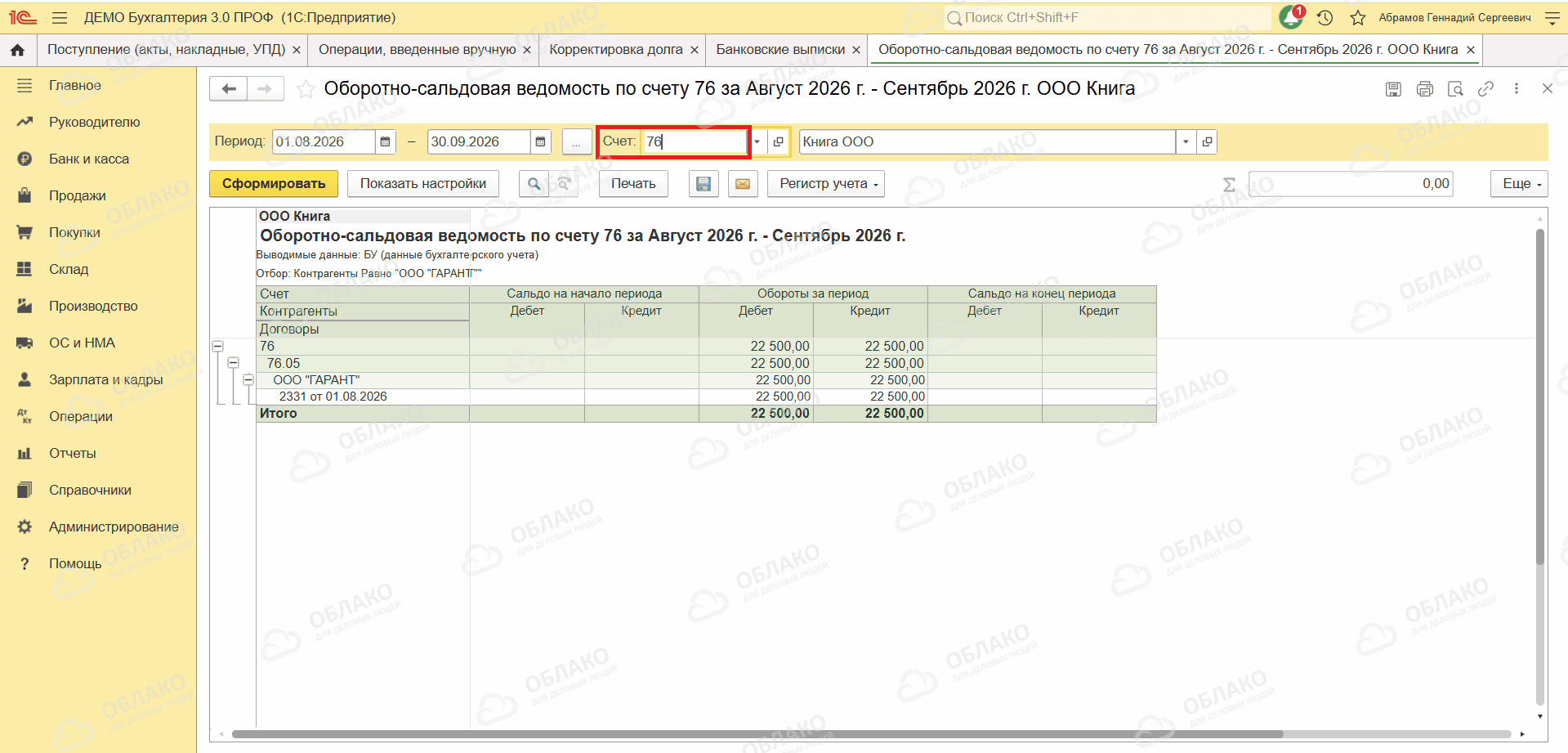Open the Отчеты section in sidebar
This screenshot has height=753, width=1568.
pyautogui.click(x=72, y=453)
